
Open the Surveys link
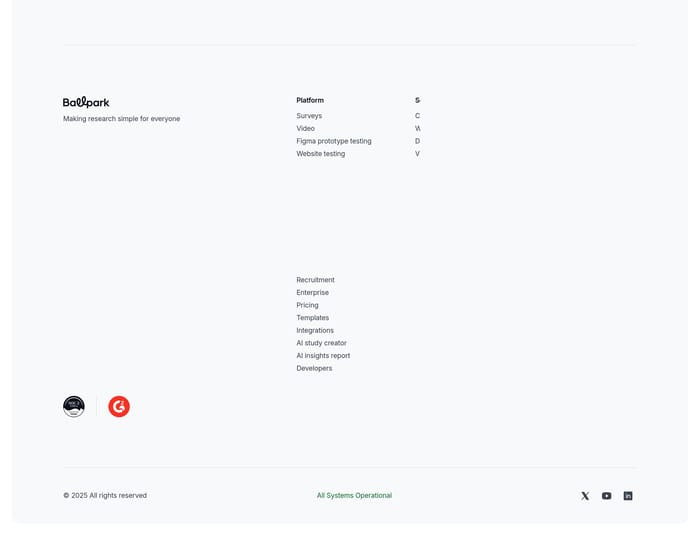click(309, 116)
